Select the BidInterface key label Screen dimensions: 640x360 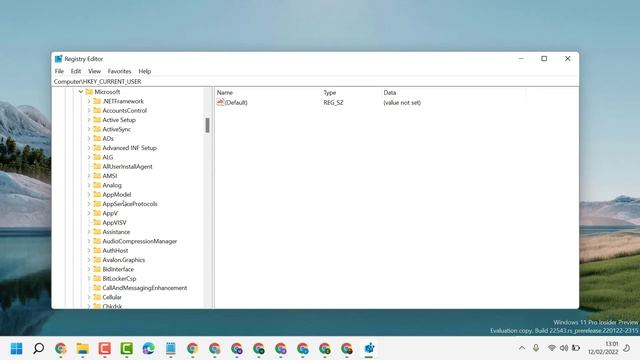click(118, 269)
